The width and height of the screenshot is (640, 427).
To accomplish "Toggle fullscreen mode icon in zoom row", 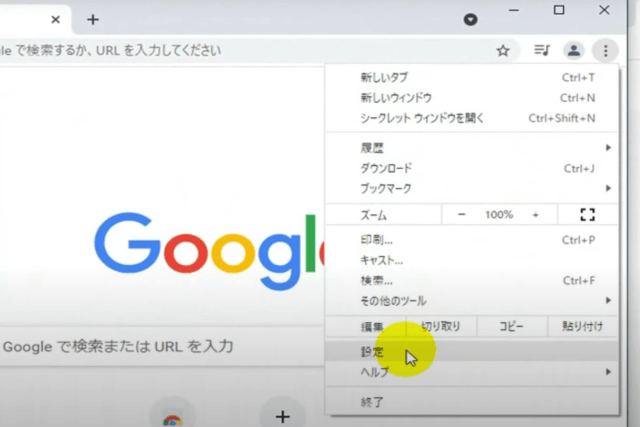I will (x=587, y=214).
